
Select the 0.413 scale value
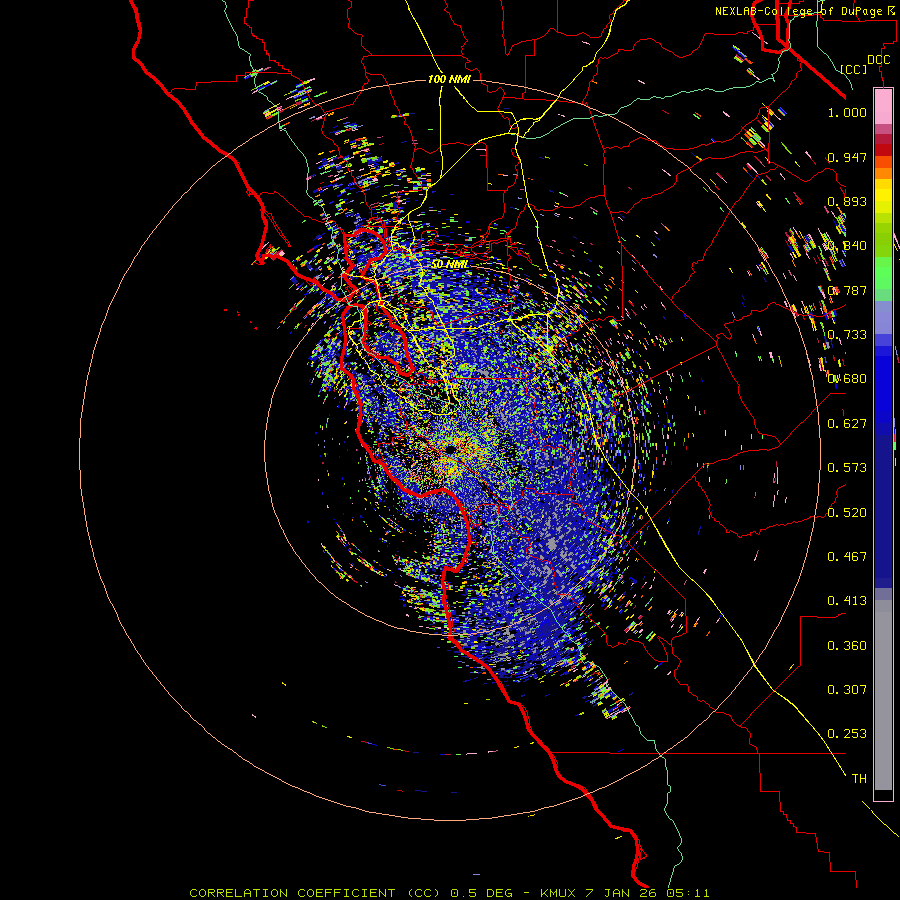pos(847,601)
